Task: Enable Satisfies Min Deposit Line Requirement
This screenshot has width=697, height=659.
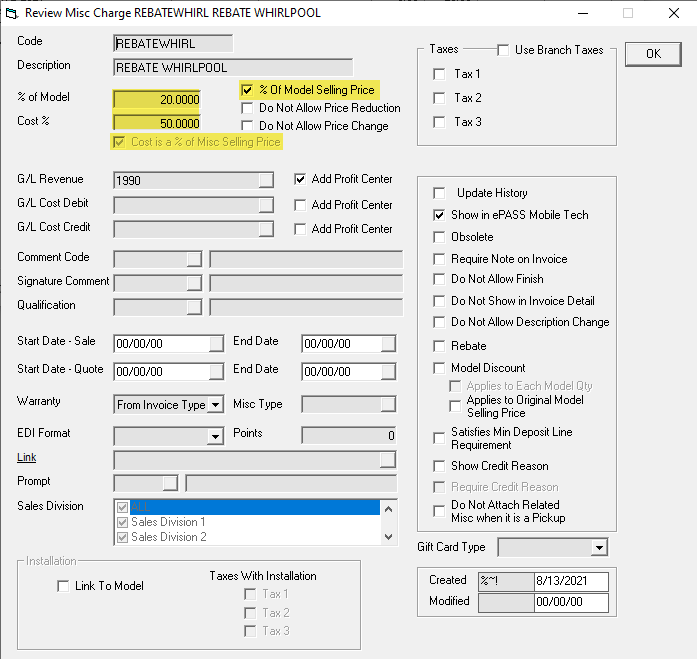Action: pos(439,438)
